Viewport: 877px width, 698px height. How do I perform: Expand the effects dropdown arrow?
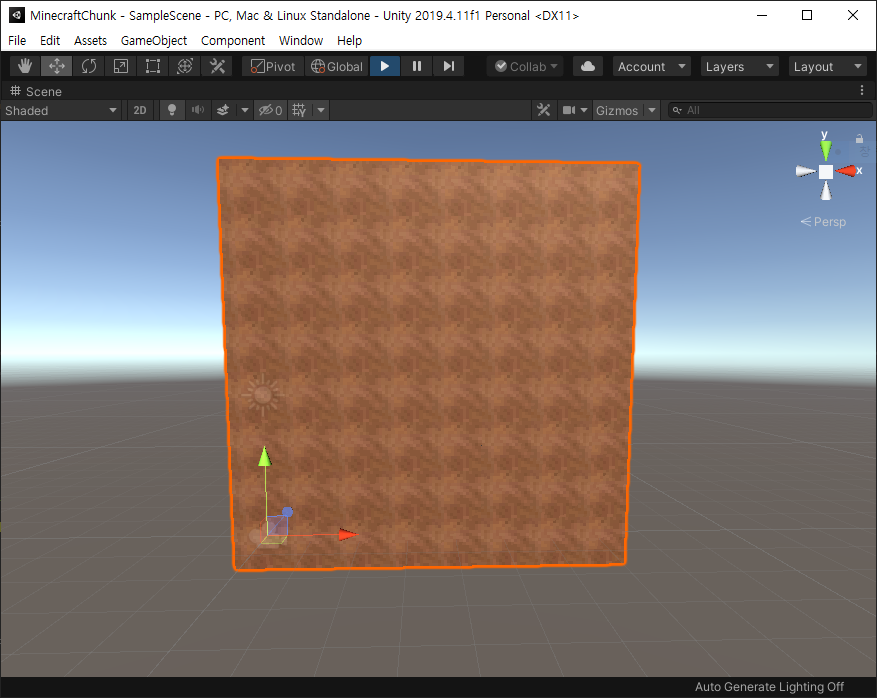point(244,110)
